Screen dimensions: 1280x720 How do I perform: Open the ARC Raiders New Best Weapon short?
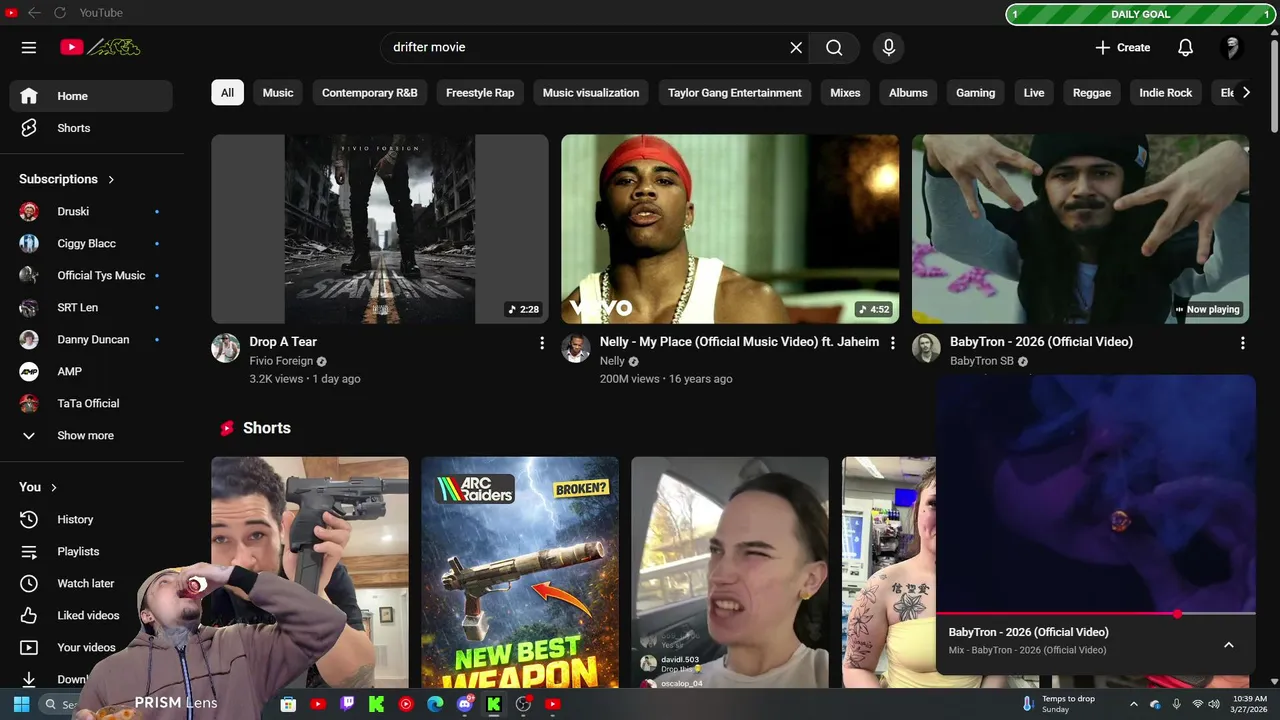[520, 573]
